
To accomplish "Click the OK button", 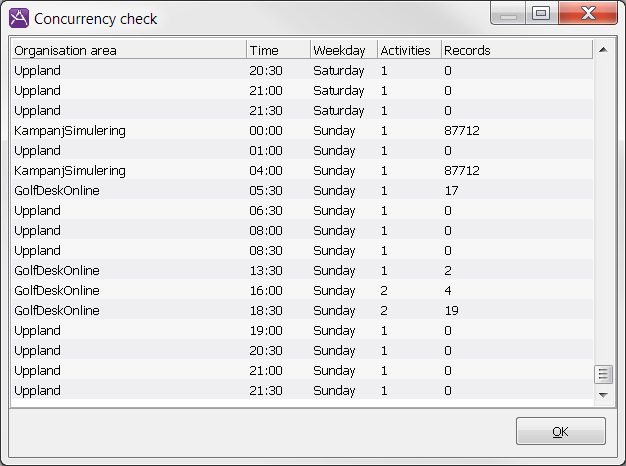I will (561, 431).
